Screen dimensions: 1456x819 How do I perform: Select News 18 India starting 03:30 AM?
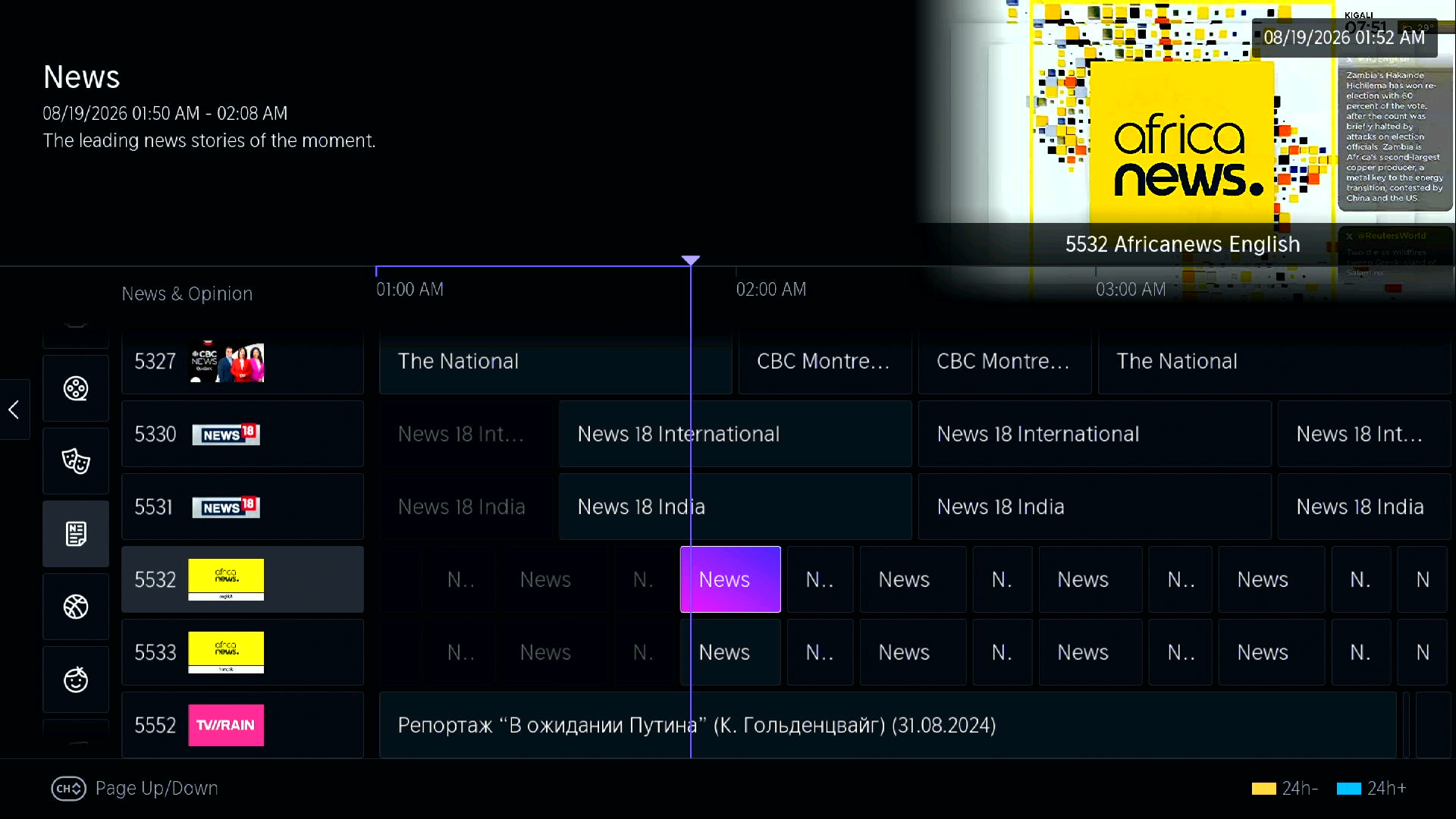click(x=1364, y=507)
